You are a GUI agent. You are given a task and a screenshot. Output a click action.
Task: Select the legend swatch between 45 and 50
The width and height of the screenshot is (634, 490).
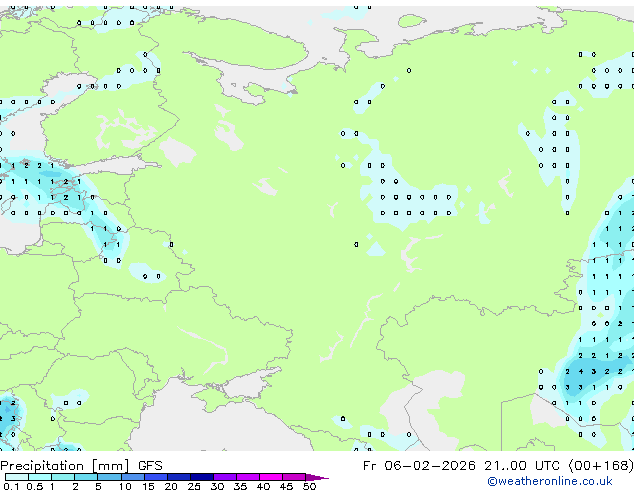[x=294, y=477]
